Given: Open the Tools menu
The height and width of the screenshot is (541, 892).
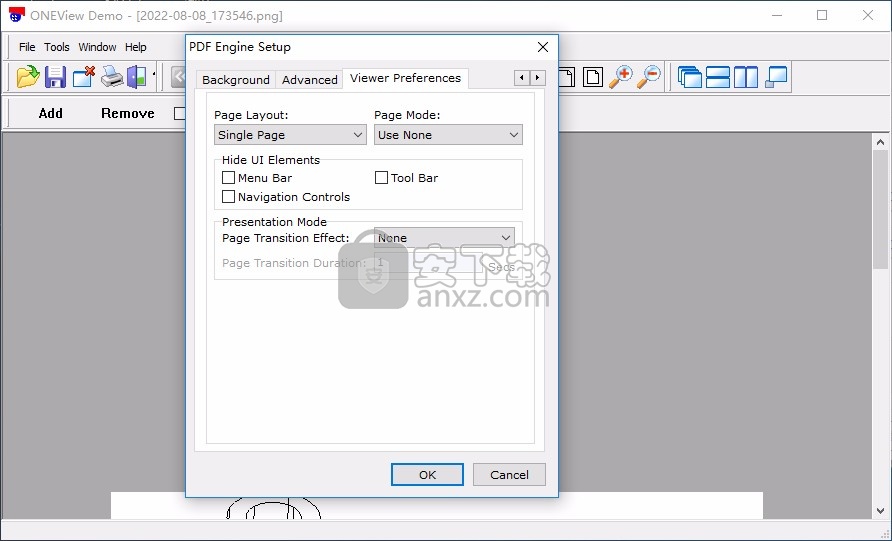Looking at the screenshot, I should [x=57, y=47].
